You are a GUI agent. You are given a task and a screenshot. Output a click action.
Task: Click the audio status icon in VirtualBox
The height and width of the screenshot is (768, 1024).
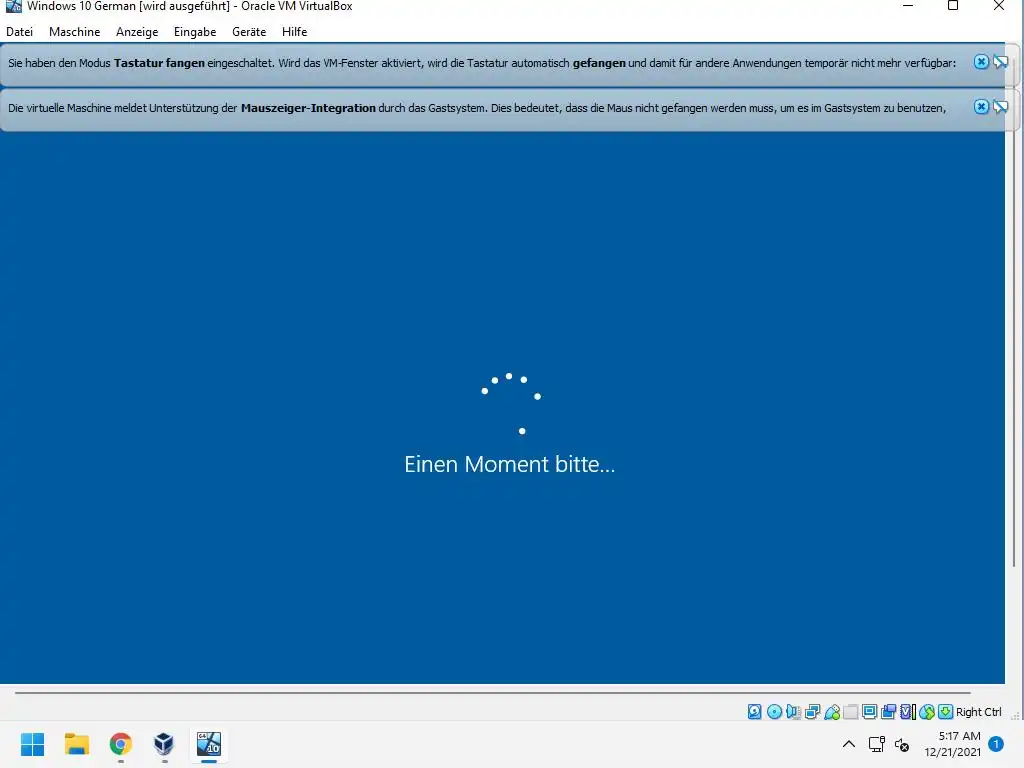pyautogui.click(x=793, y=712)
